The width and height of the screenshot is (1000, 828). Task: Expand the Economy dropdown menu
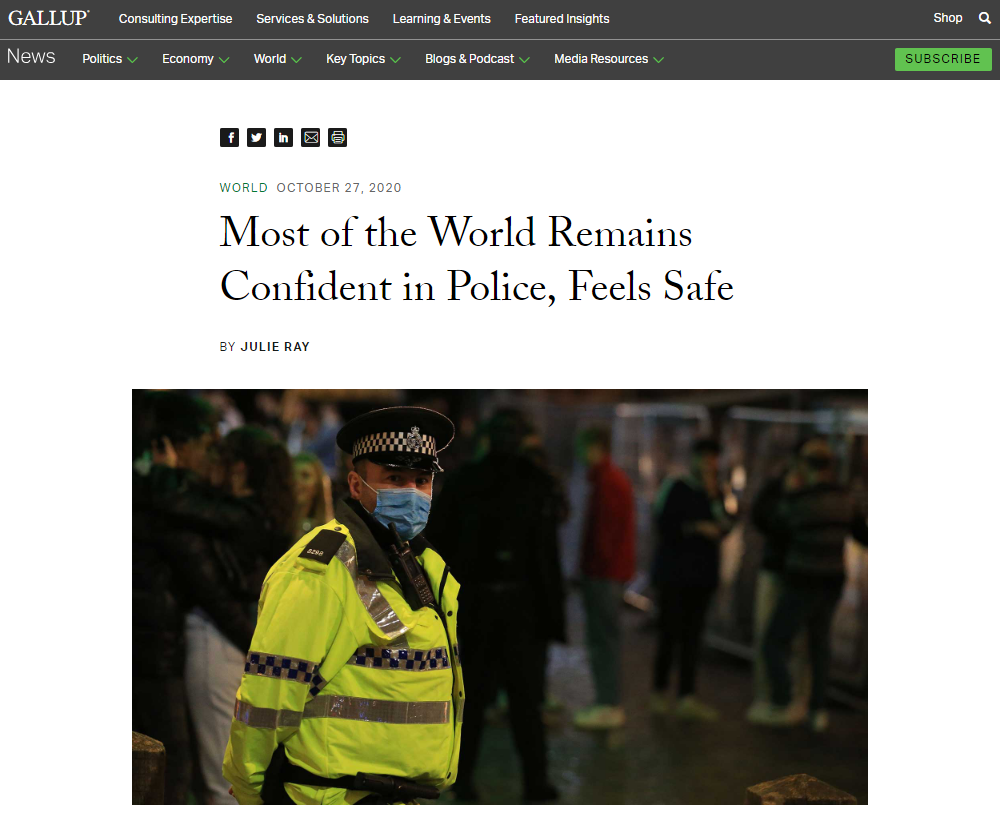[x=195, y=59]
